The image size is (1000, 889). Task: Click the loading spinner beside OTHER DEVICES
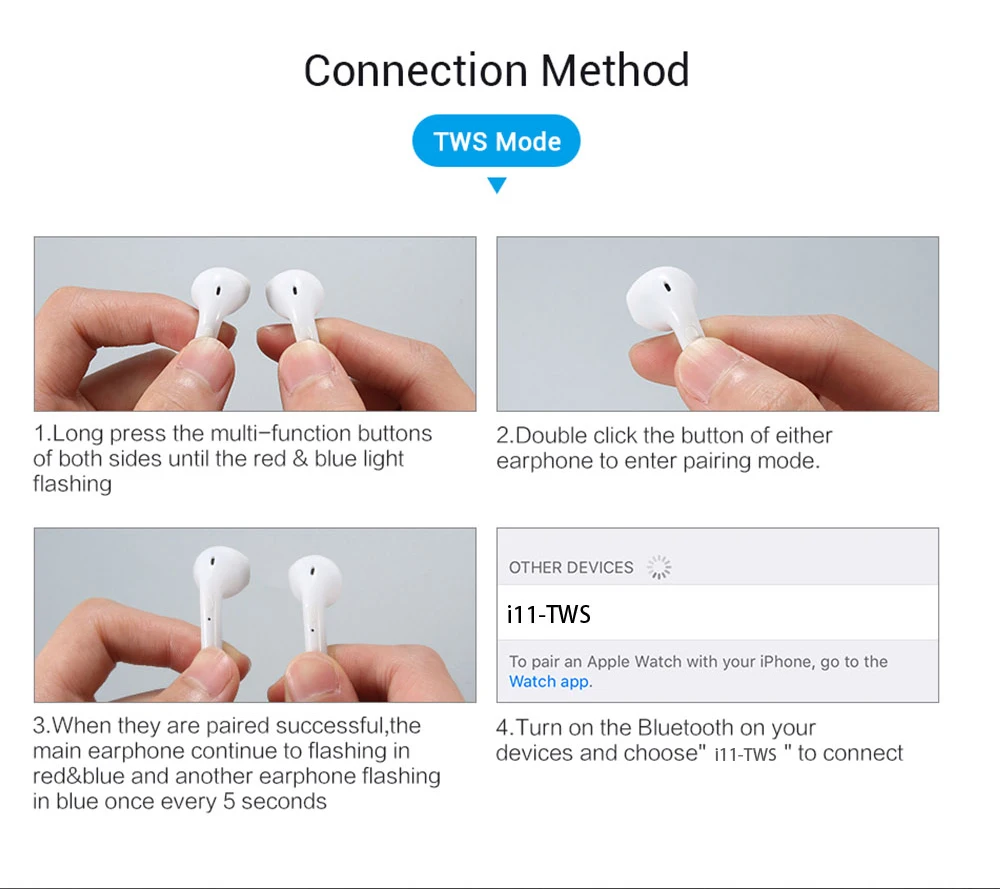pos(659,567)
